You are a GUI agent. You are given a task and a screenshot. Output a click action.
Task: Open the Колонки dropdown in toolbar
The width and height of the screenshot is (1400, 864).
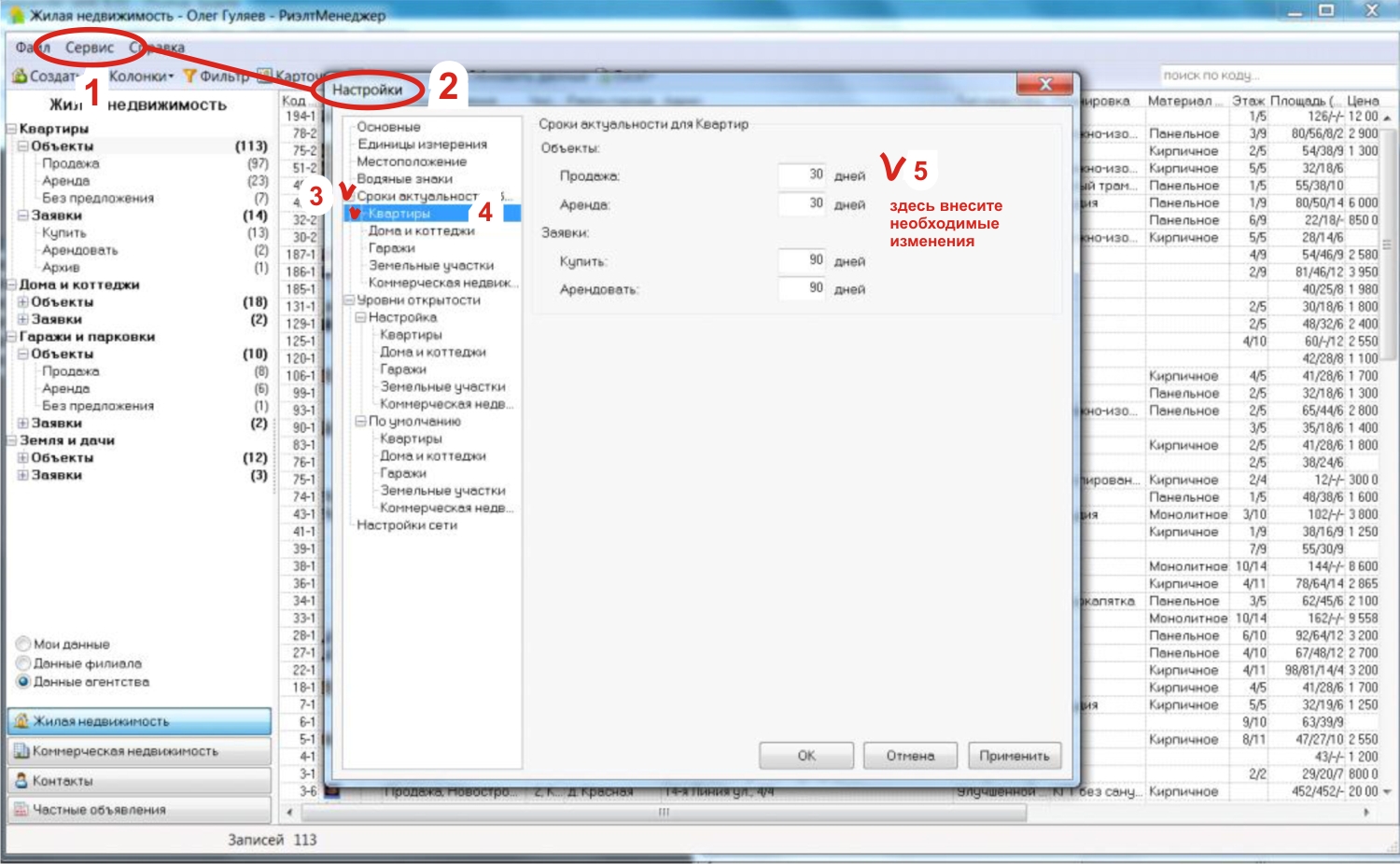(x=141, y=76)
